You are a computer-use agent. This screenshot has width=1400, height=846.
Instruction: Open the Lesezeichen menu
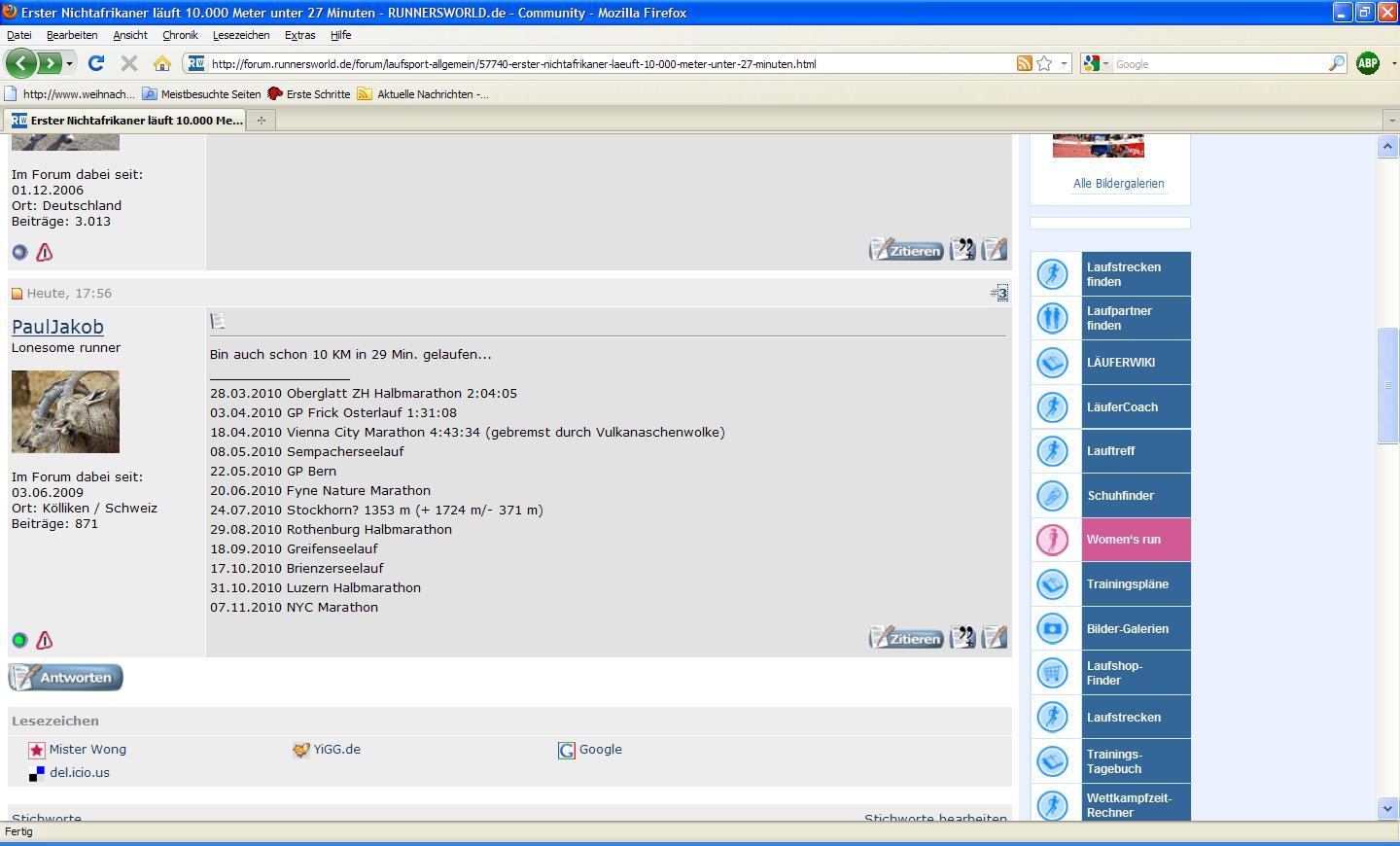click(x=241, y=35)
